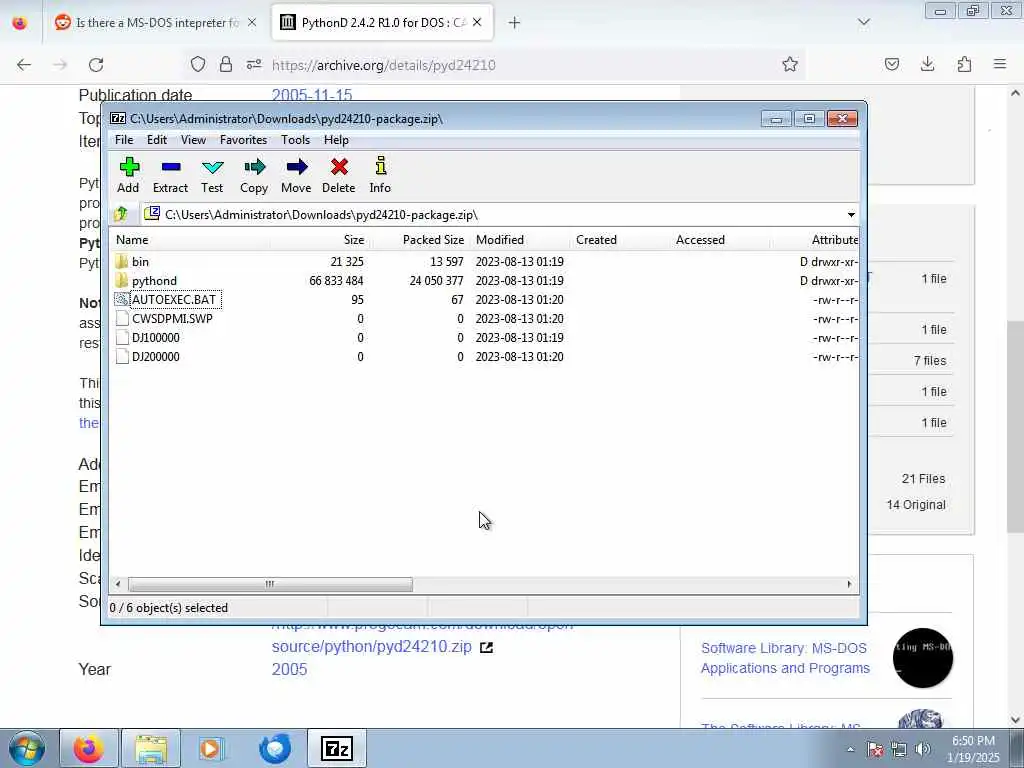The image size is (1024, 768).
Task: Select the CWSDPMI.SWP file
Action: click(172, 319)
